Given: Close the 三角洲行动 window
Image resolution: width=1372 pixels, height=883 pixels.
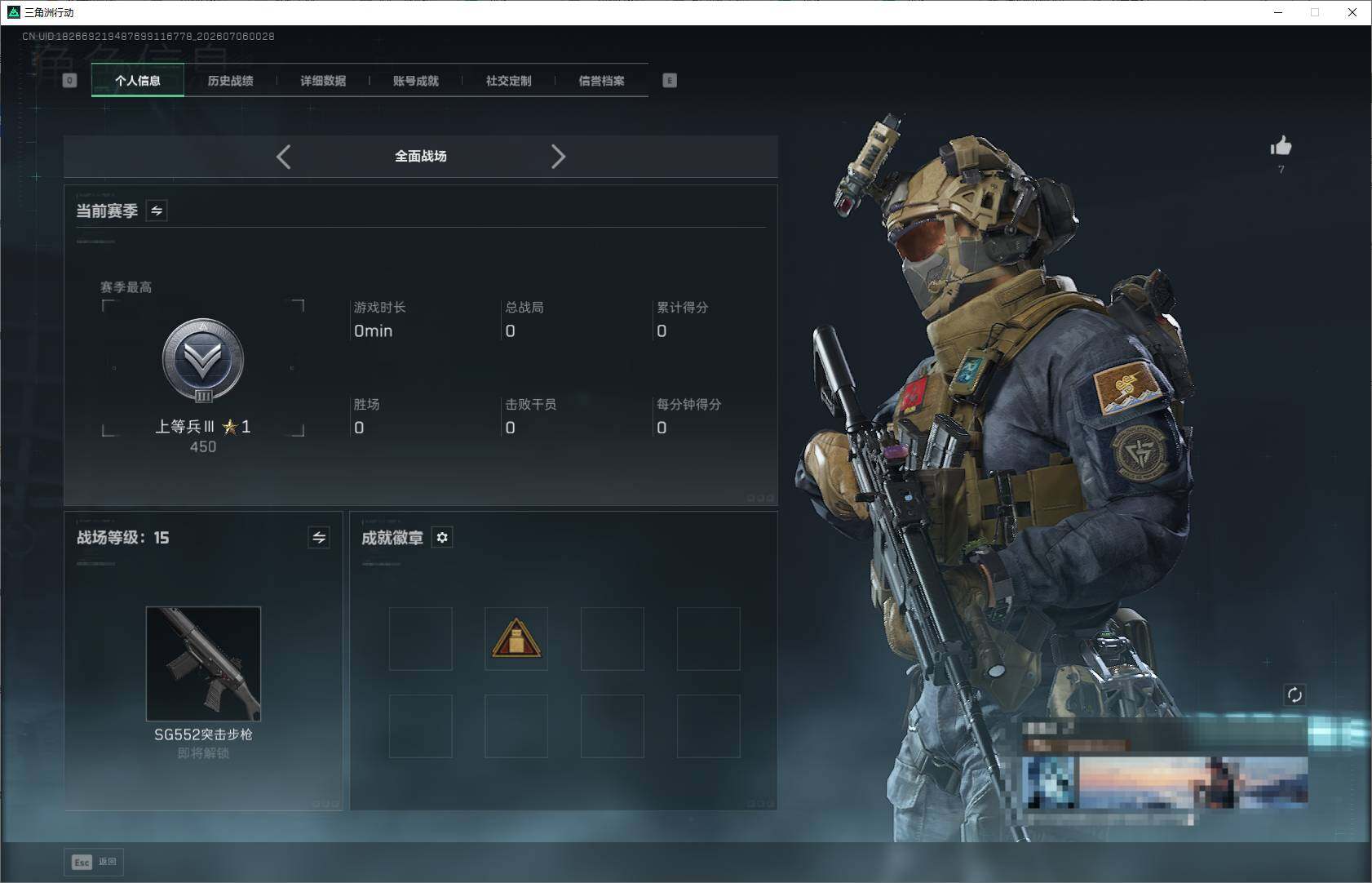Looking at the screenshot, I should click(1352, 12).
